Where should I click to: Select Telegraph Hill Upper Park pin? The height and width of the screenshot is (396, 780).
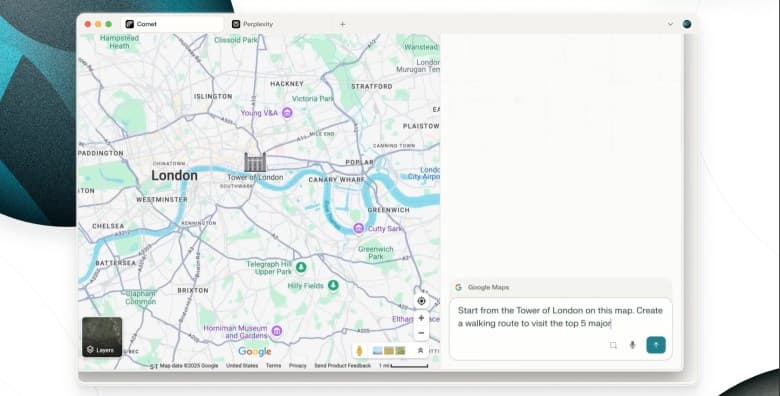(x=301, y=268)
